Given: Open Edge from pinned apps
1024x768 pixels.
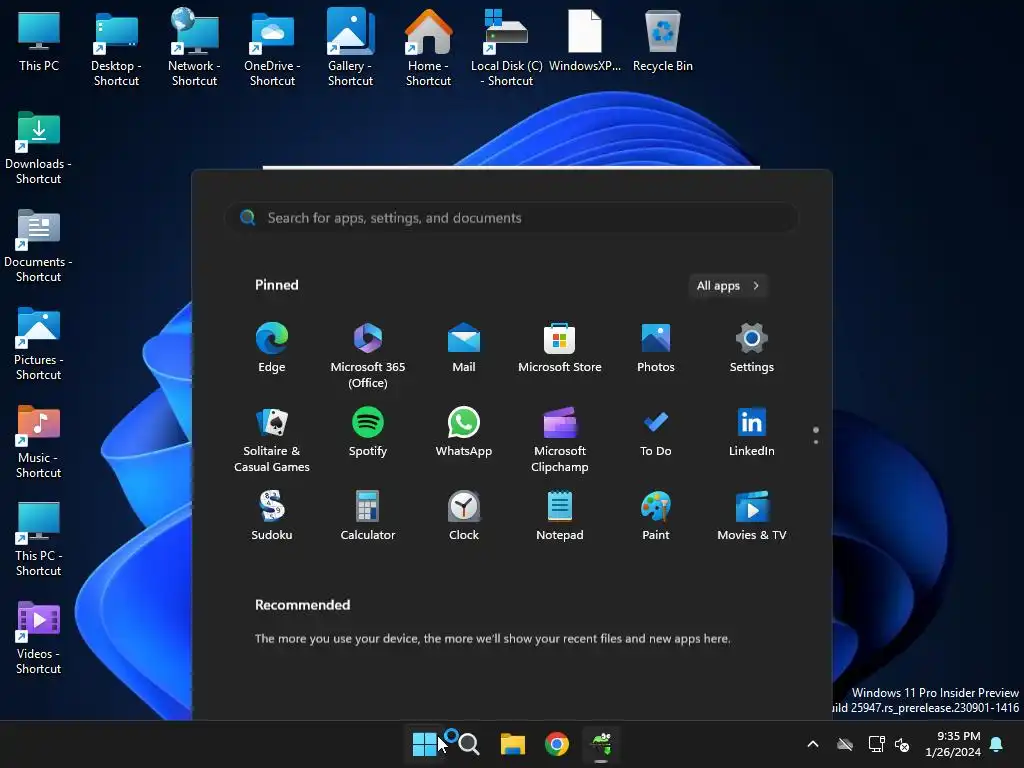Looking at the screenshot, I should click(272, 347).
